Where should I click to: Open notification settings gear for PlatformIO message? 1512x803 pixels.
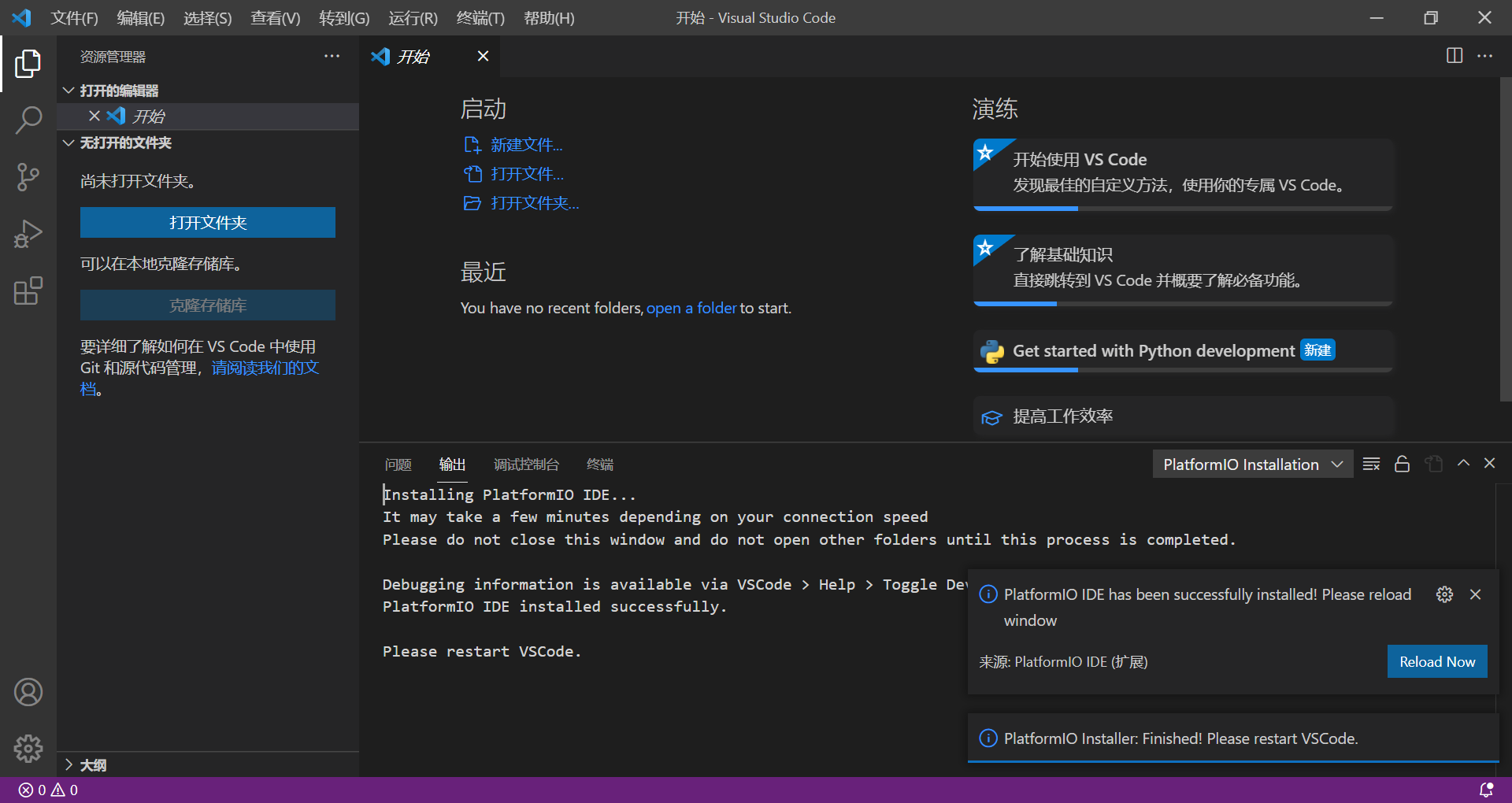[x=1444, y=594]
